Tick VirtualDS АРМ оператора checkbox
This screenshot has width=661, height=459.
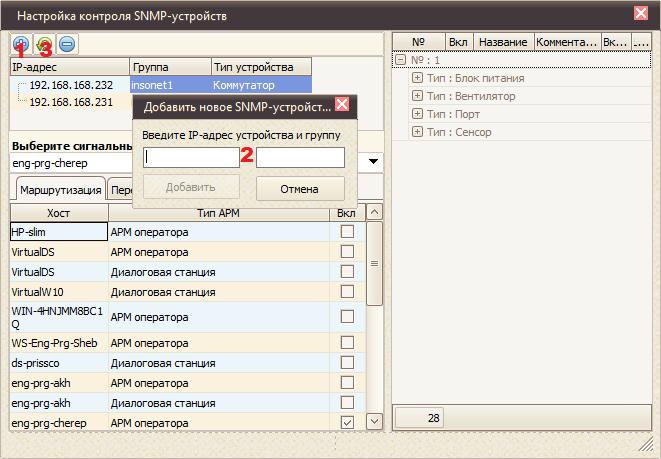point(347,252)
